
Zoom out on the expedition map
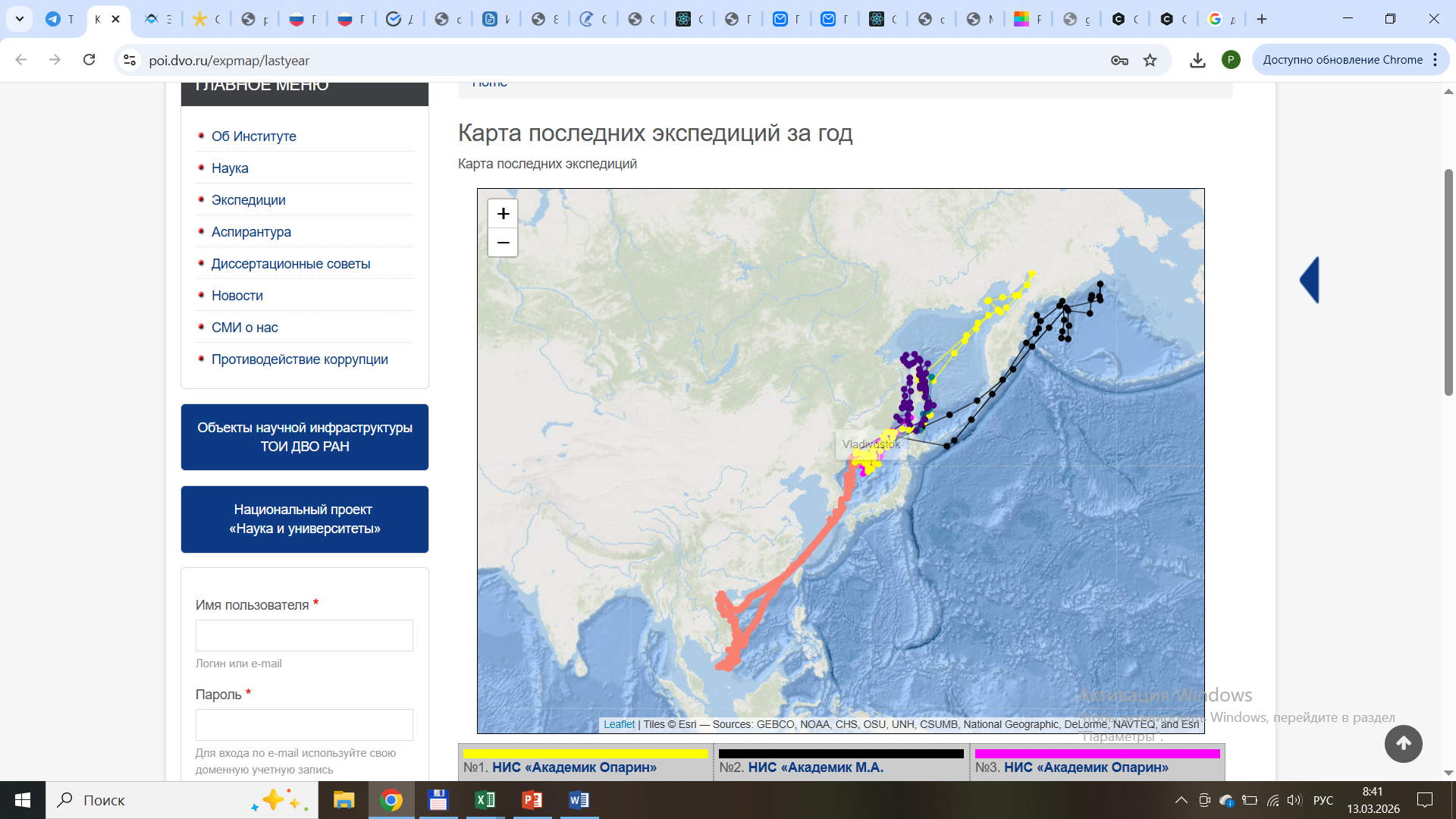[503, 243]
